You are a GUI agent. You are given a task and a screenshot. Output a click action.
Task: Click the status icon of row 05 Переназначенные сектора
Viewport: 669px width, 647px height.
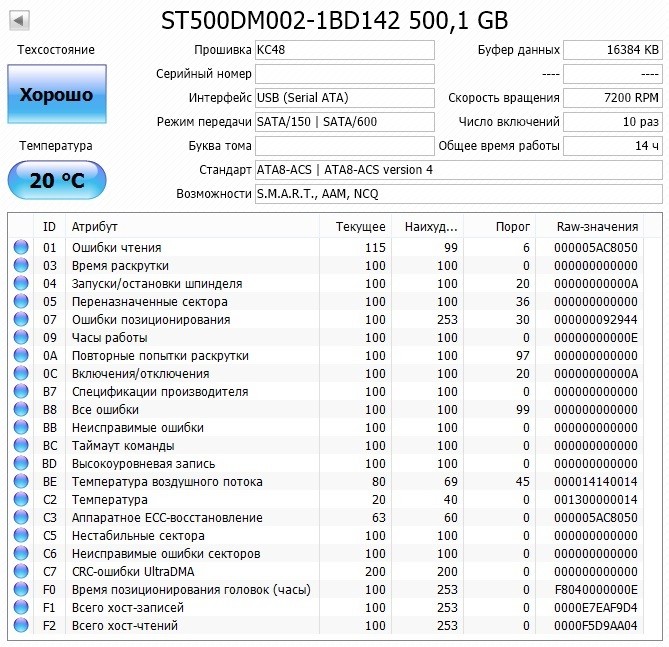pyautogui.click(x=21, y=301)
